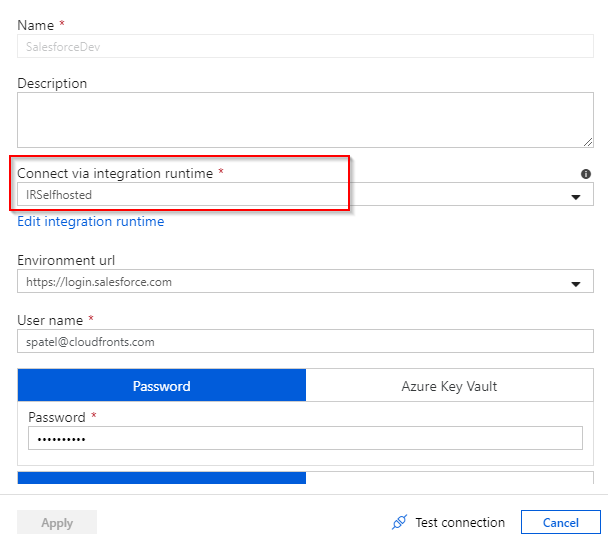Click the Name field containing SalesforceDev
Screen dimensions: 608x548
(305, 46)
